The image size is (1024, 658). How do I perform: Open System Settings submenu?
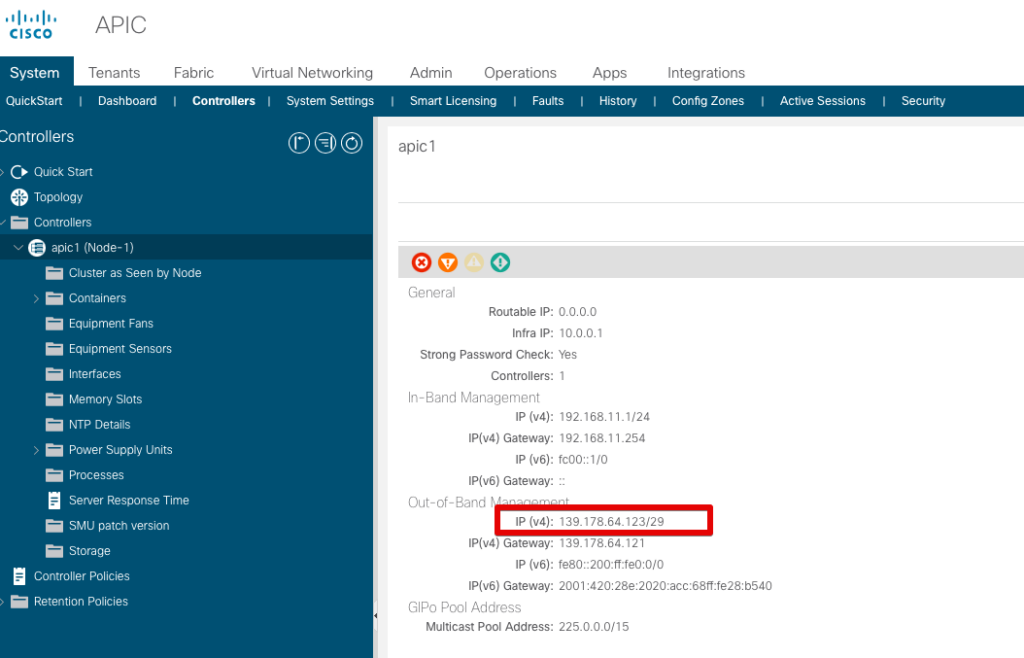pos(330,101)
